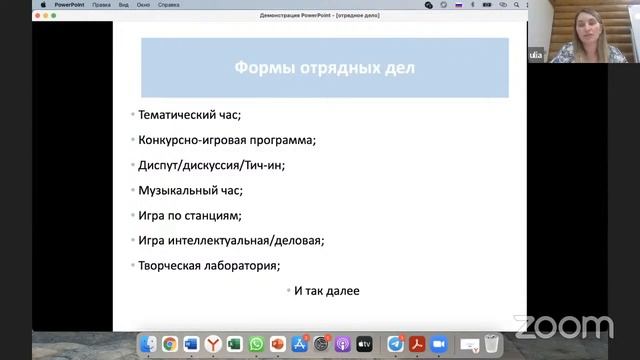Click the slide title 'Формы отрядных дел'
Viewport: 640px width, 360px height.
tap(325, 68)
